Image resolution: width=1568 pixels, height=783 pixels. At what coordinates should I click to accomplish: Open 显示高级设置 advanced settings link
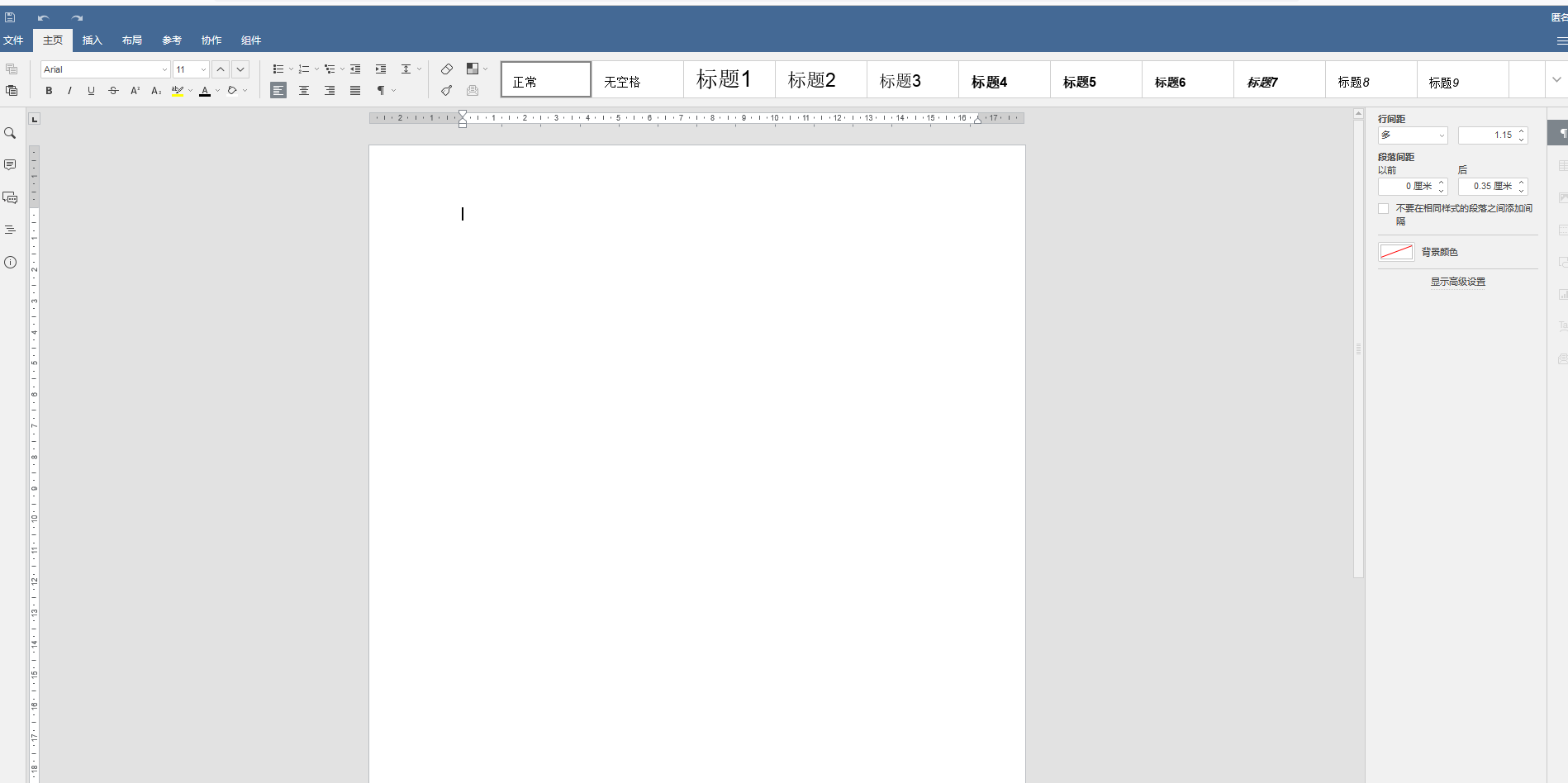click(1457, 282)
